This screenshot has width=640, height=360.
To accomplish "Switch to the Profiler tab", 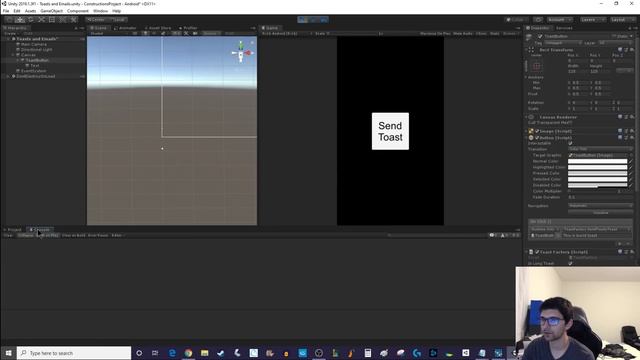I will pyautogui.click(x=188, y=28).
